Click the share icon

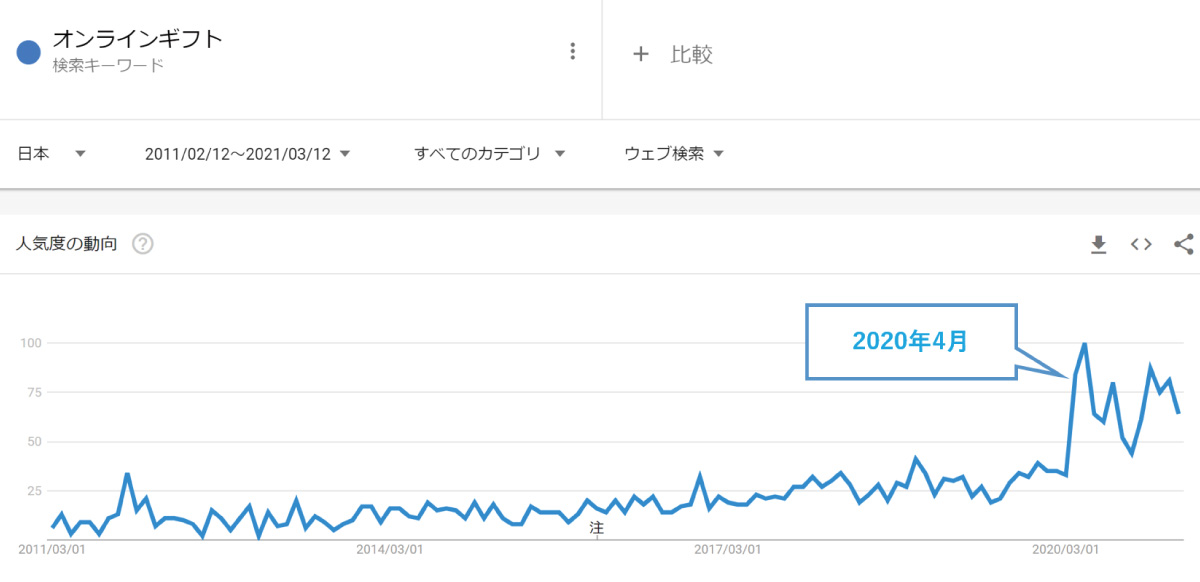[1183, 244]
